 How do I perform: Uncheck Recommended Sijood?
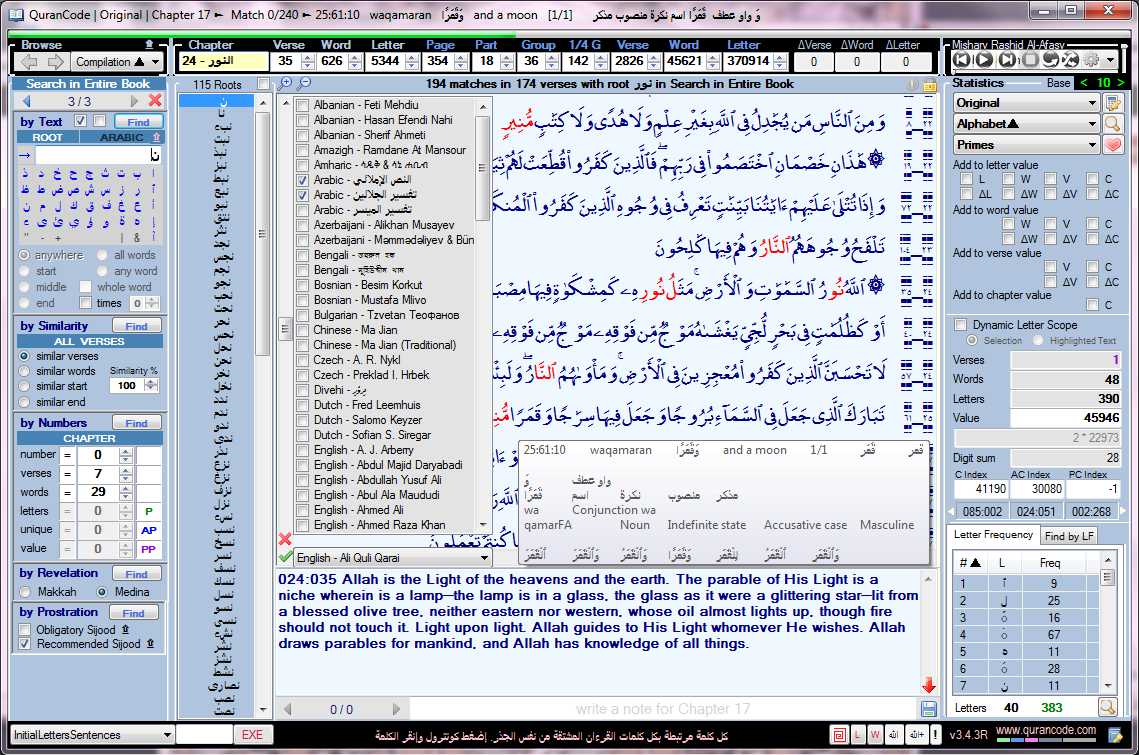25,644
